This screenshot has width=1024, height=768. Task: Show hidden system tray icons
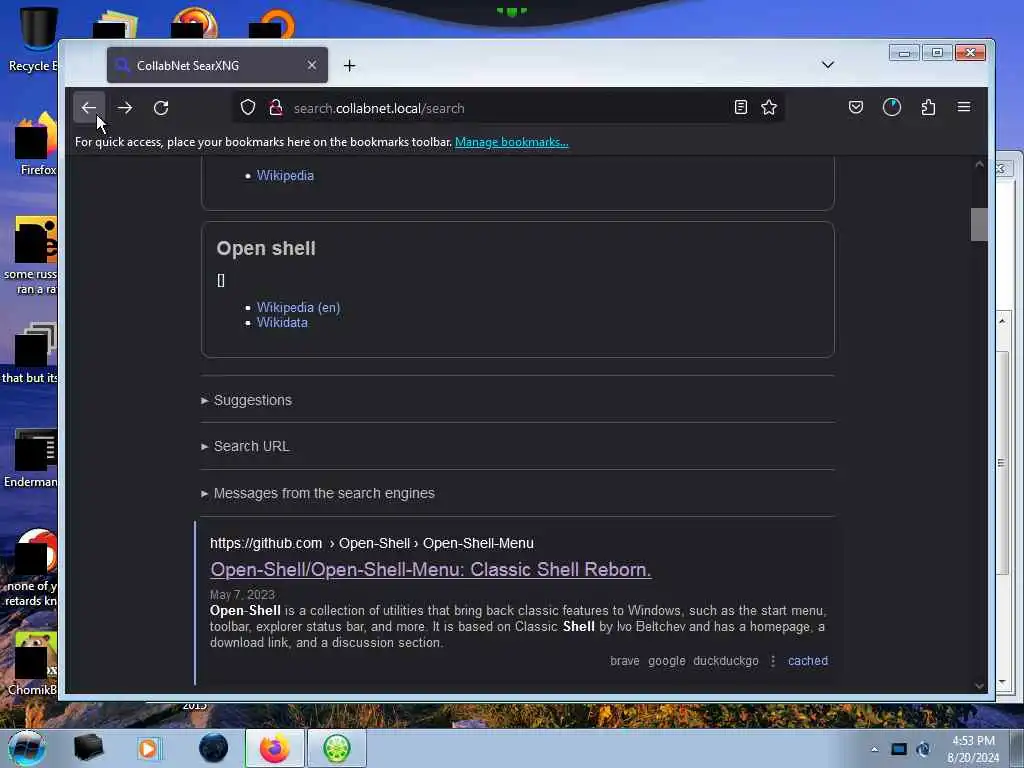(x=874, y=749)
